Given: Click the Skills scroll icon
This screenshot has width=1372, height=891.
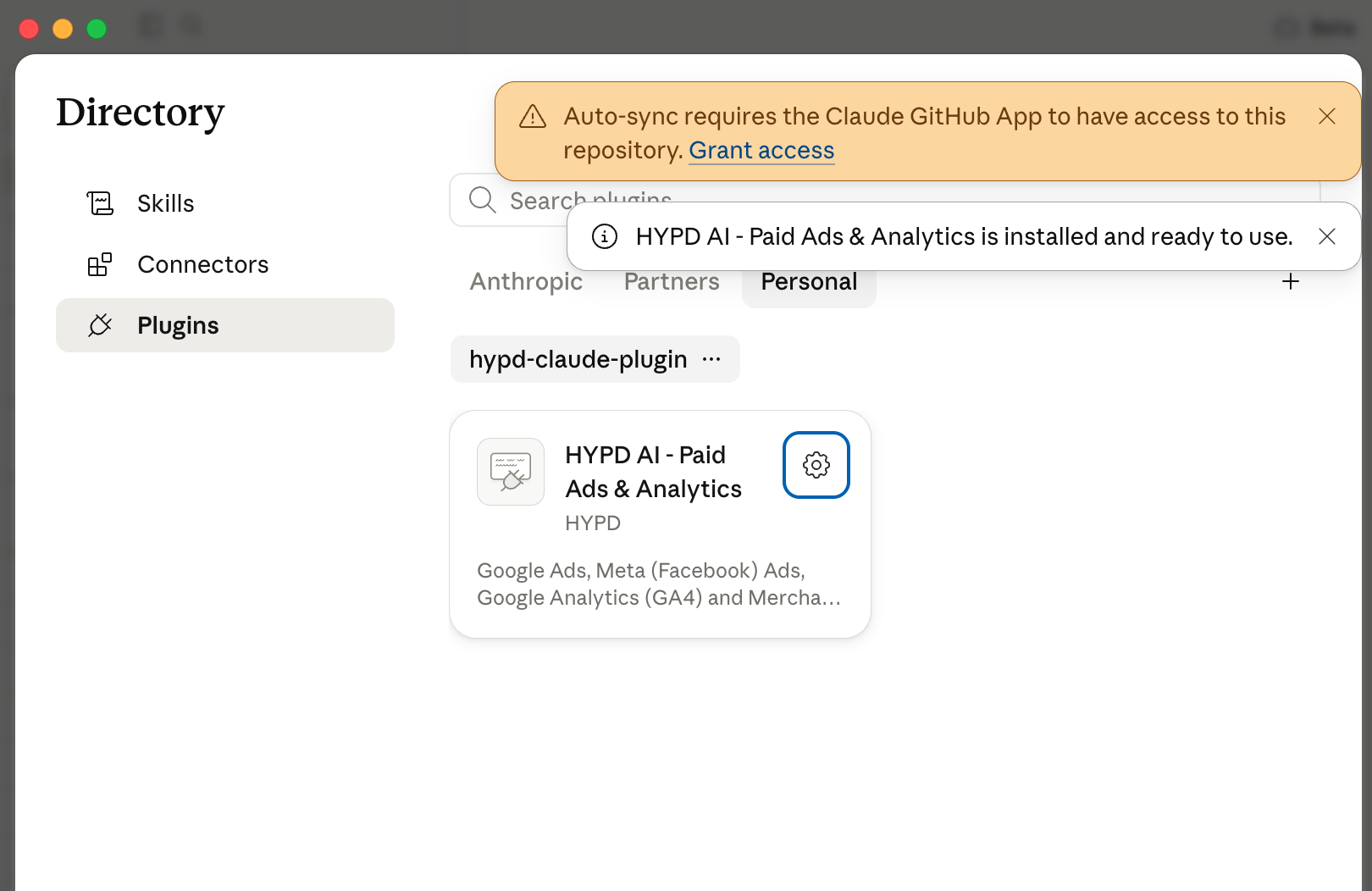Looking at the screenshot, I should tap(100, 203).
